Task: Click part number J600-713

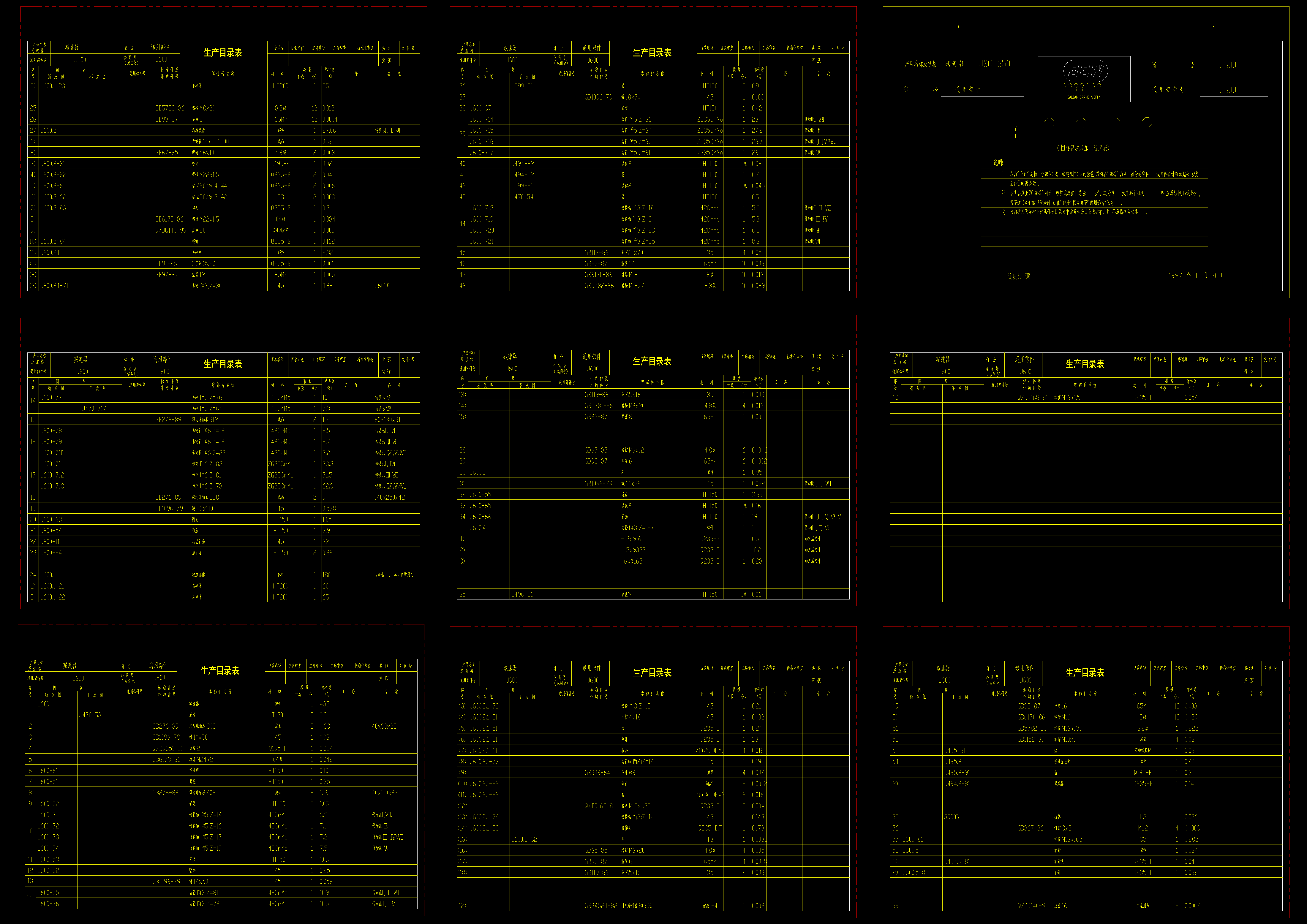Action: [x=52, y=486]
